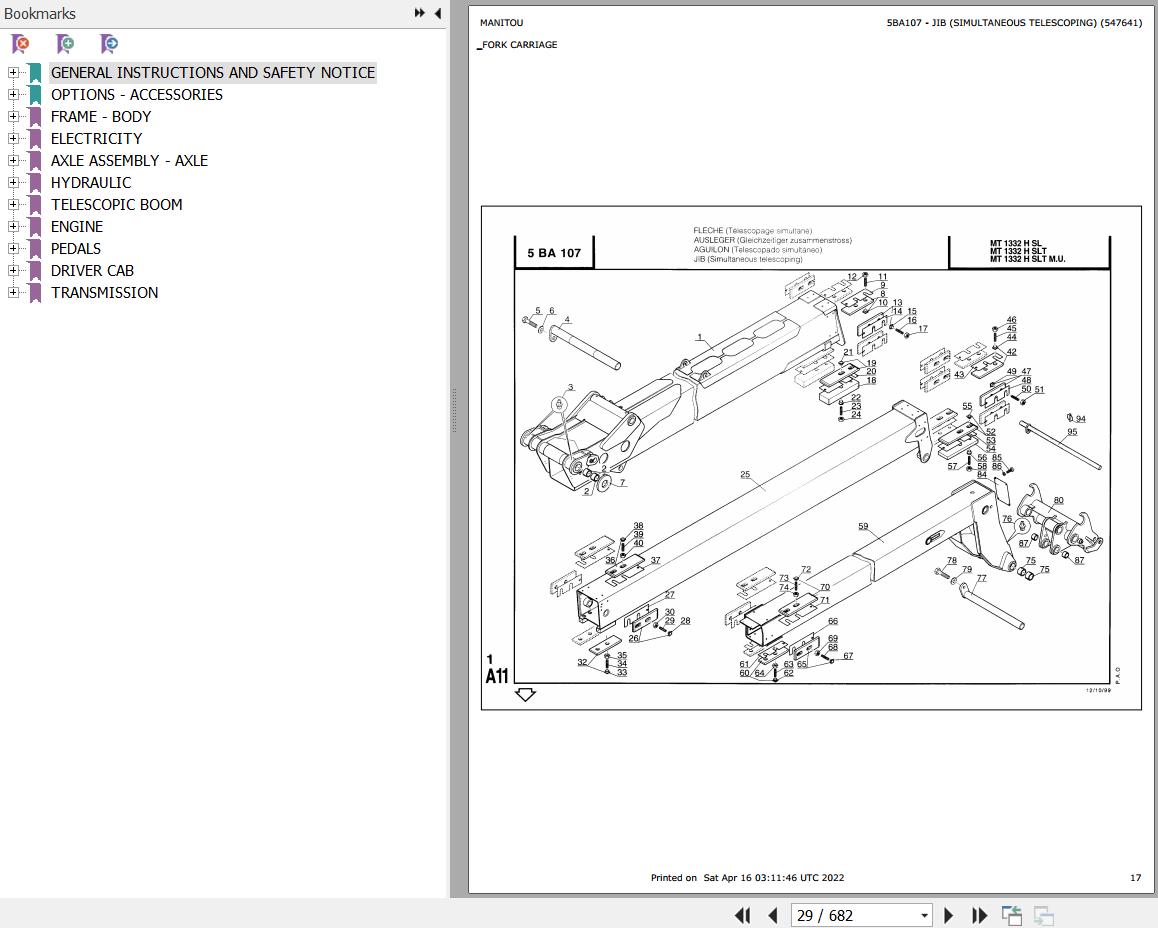Click the teal bookmark icon beside OPTIONS - ACCESSORIES

tap(35, 95)
